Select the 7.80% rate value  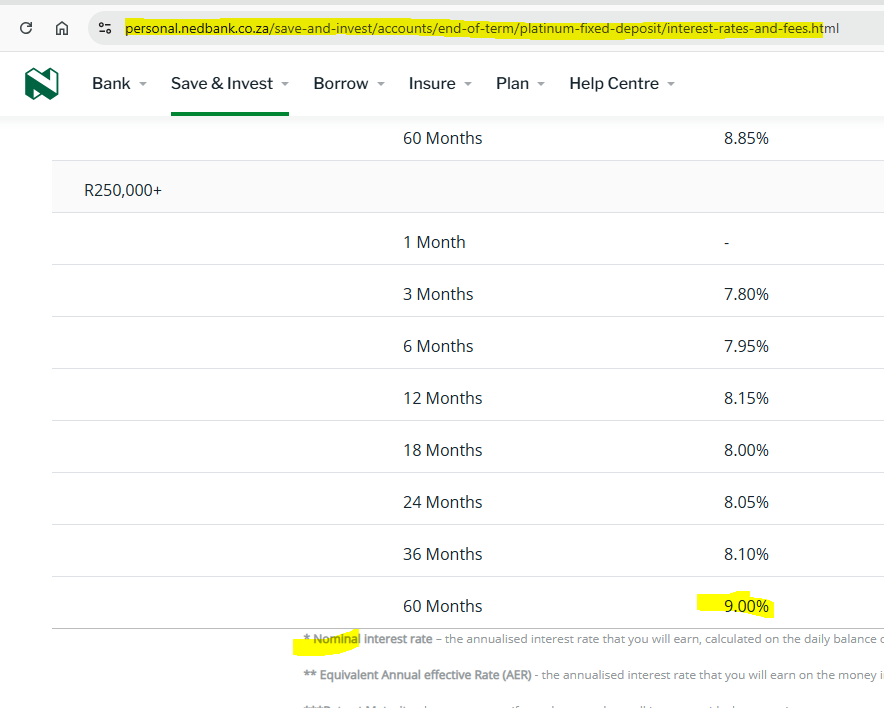click(x=746, y=294)
